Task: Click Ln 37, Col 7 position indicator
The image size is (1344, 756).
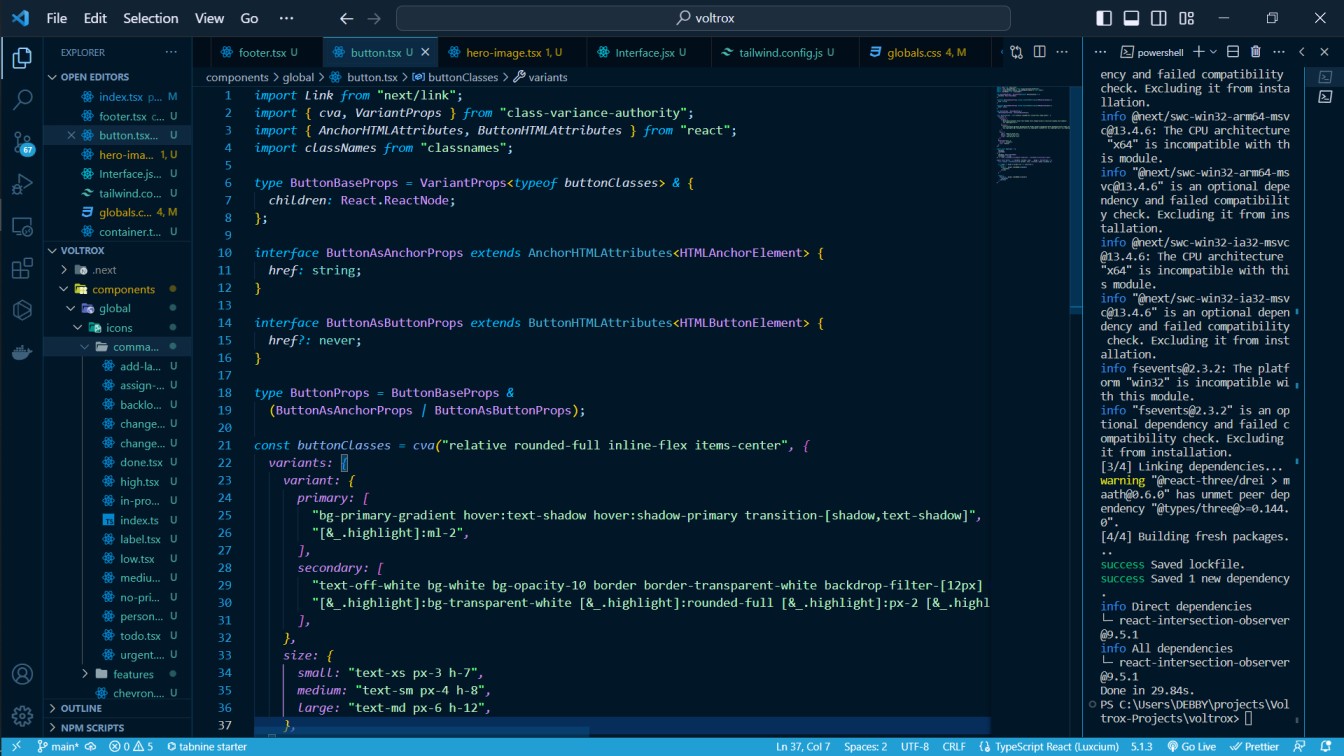Action: click(x=803, y=746)
